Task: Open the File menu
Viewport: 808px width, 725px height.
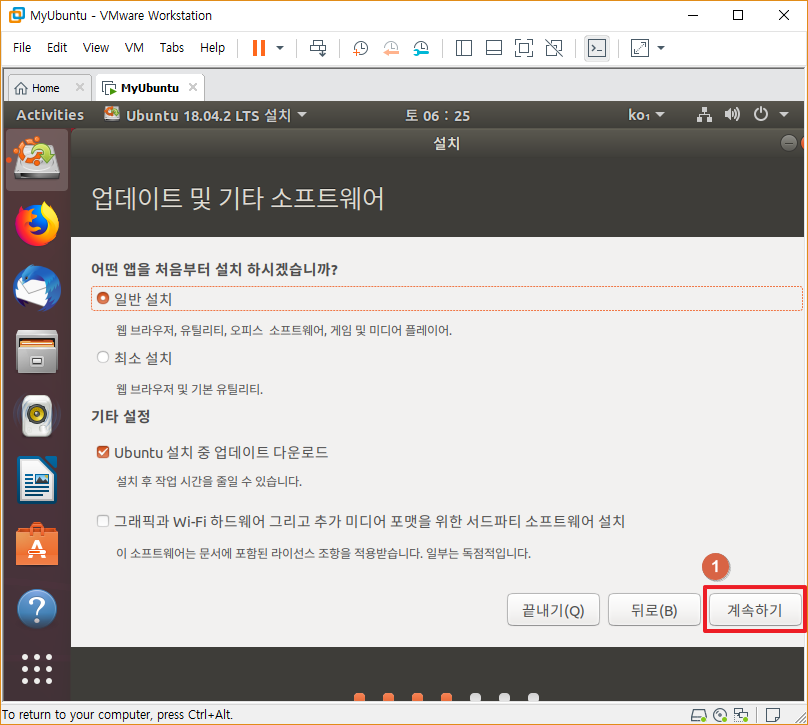Action: point(22,48)
